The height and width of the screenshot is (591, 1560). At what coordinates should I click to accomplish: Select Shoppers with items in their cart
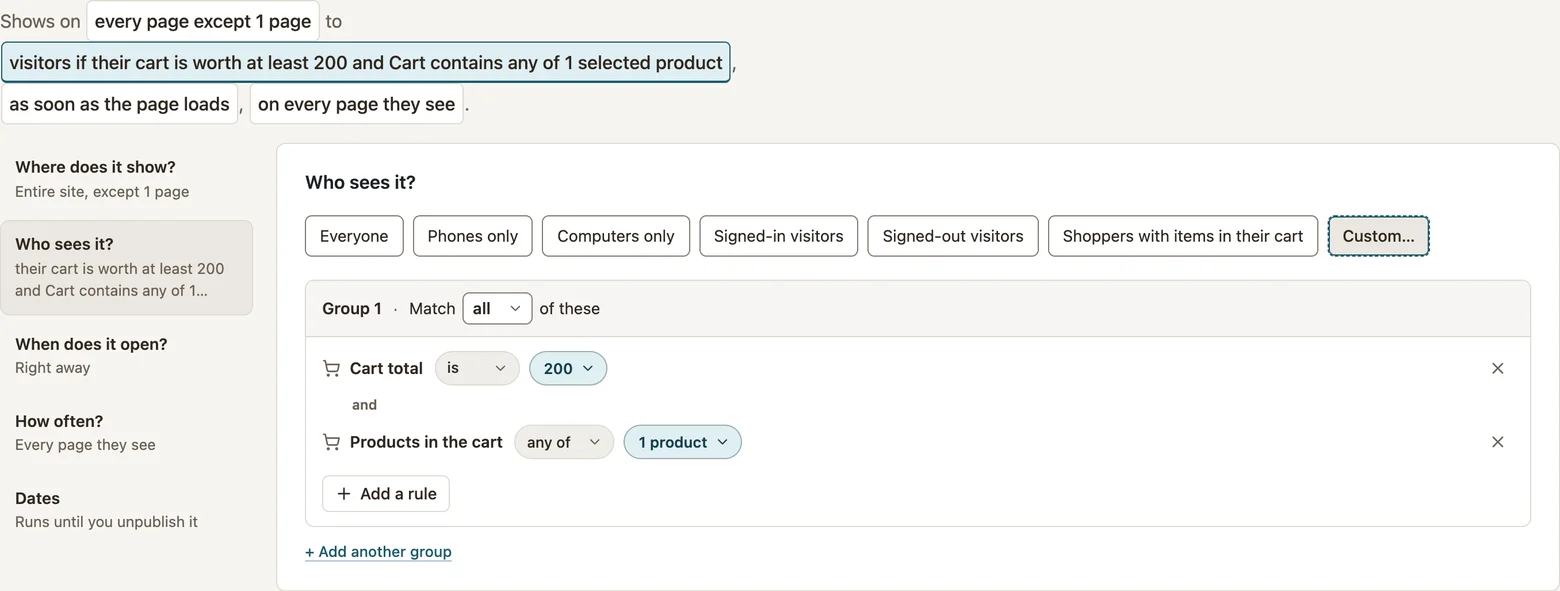(1183, 236)
